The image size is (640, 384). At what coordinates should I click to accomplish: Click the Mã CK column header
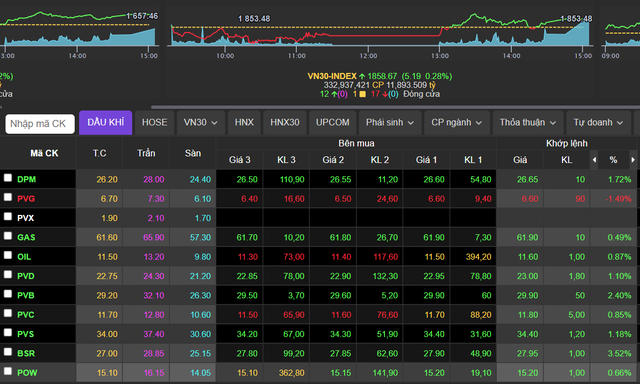(x=44, y=153)
